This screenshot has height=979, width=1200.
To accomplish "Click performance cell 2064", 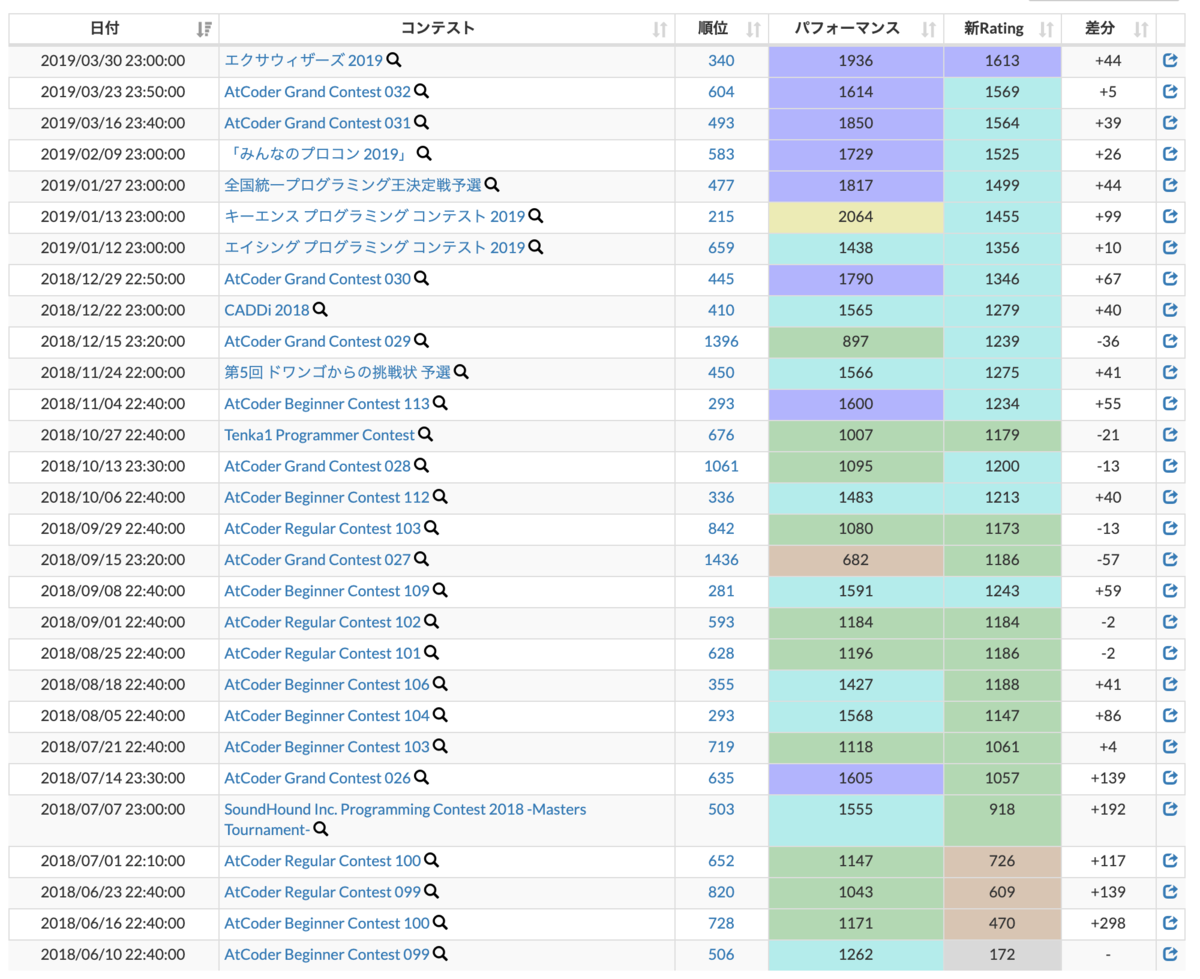I will pyautogui.click(x=856, y=217).
